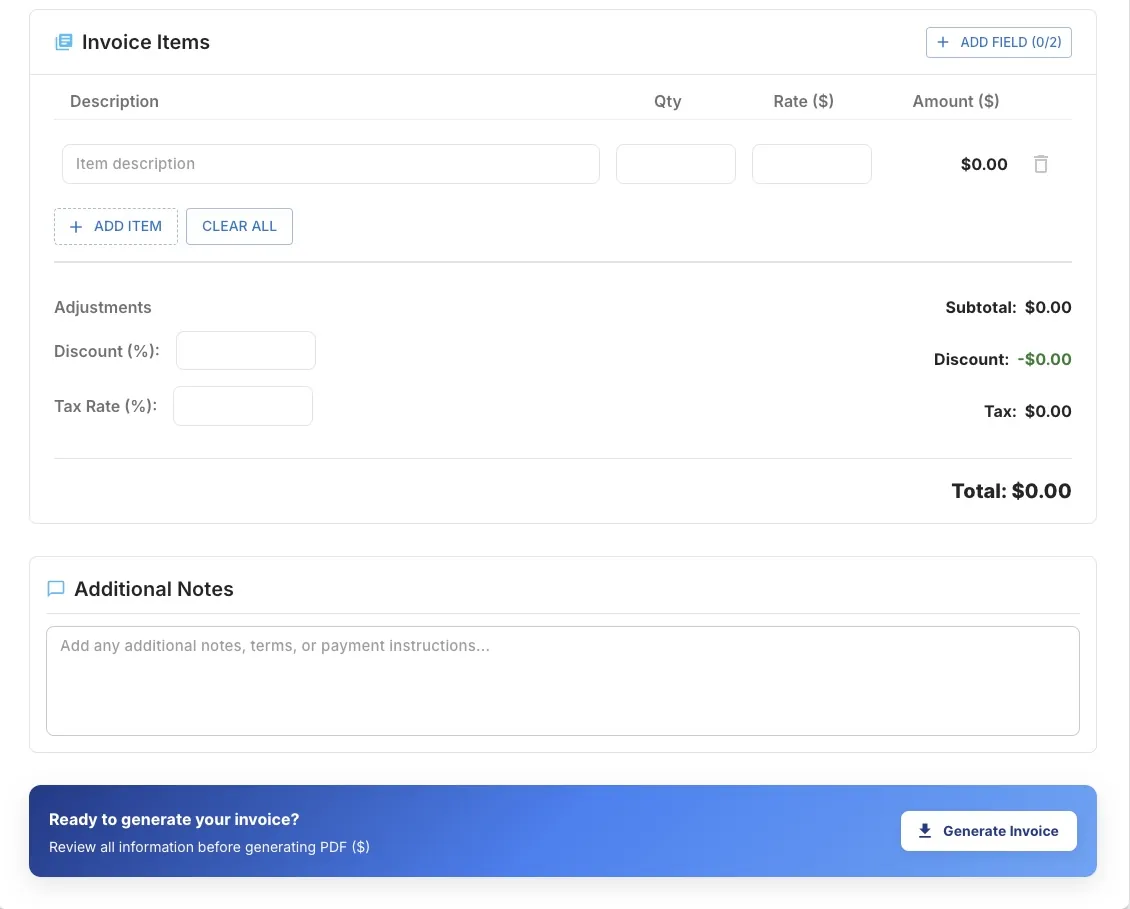Select the Rate ($) input box

tap(811, 164)
